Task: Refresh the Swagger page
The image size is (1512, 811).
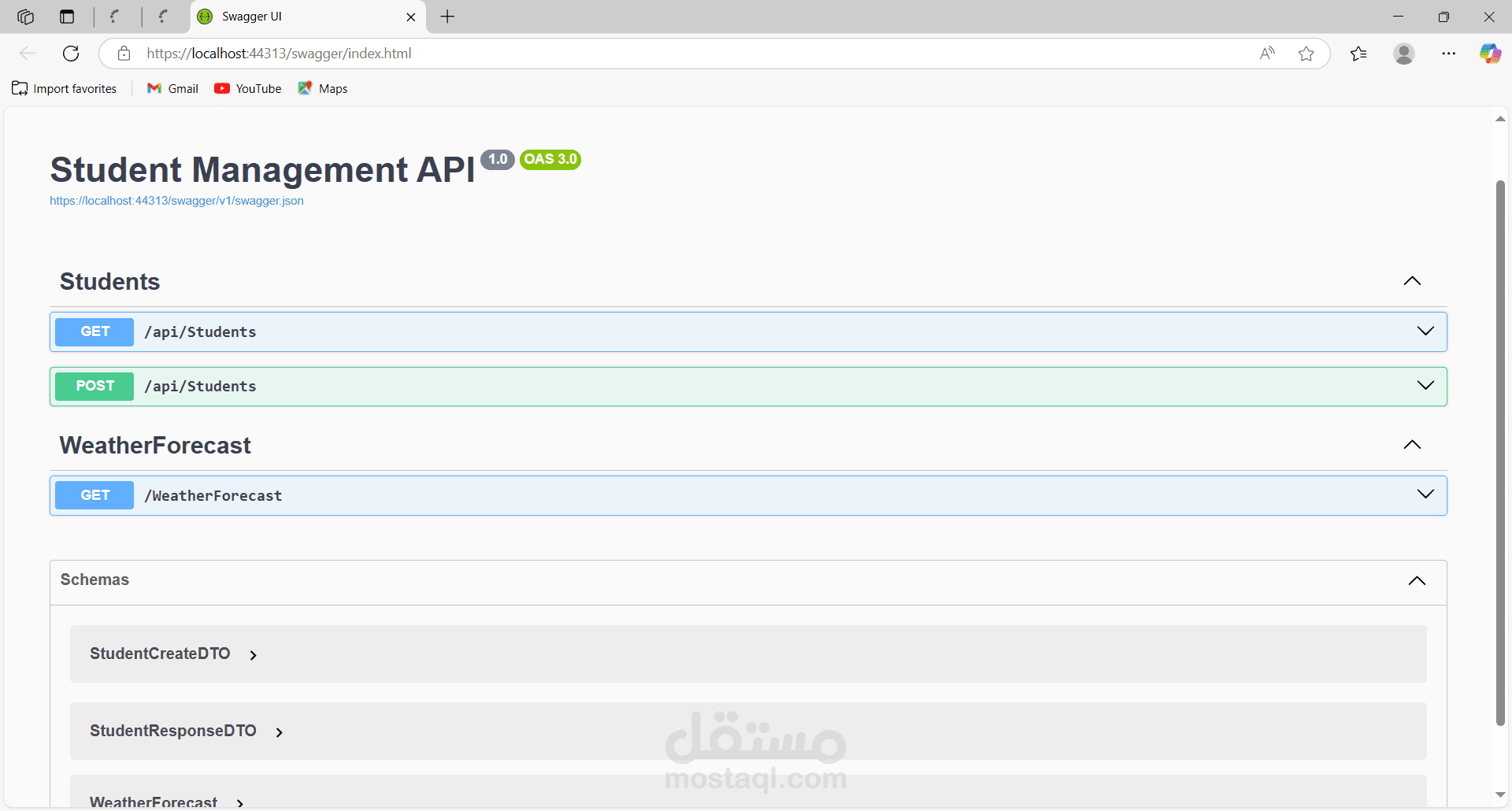Action: [71, 54]
